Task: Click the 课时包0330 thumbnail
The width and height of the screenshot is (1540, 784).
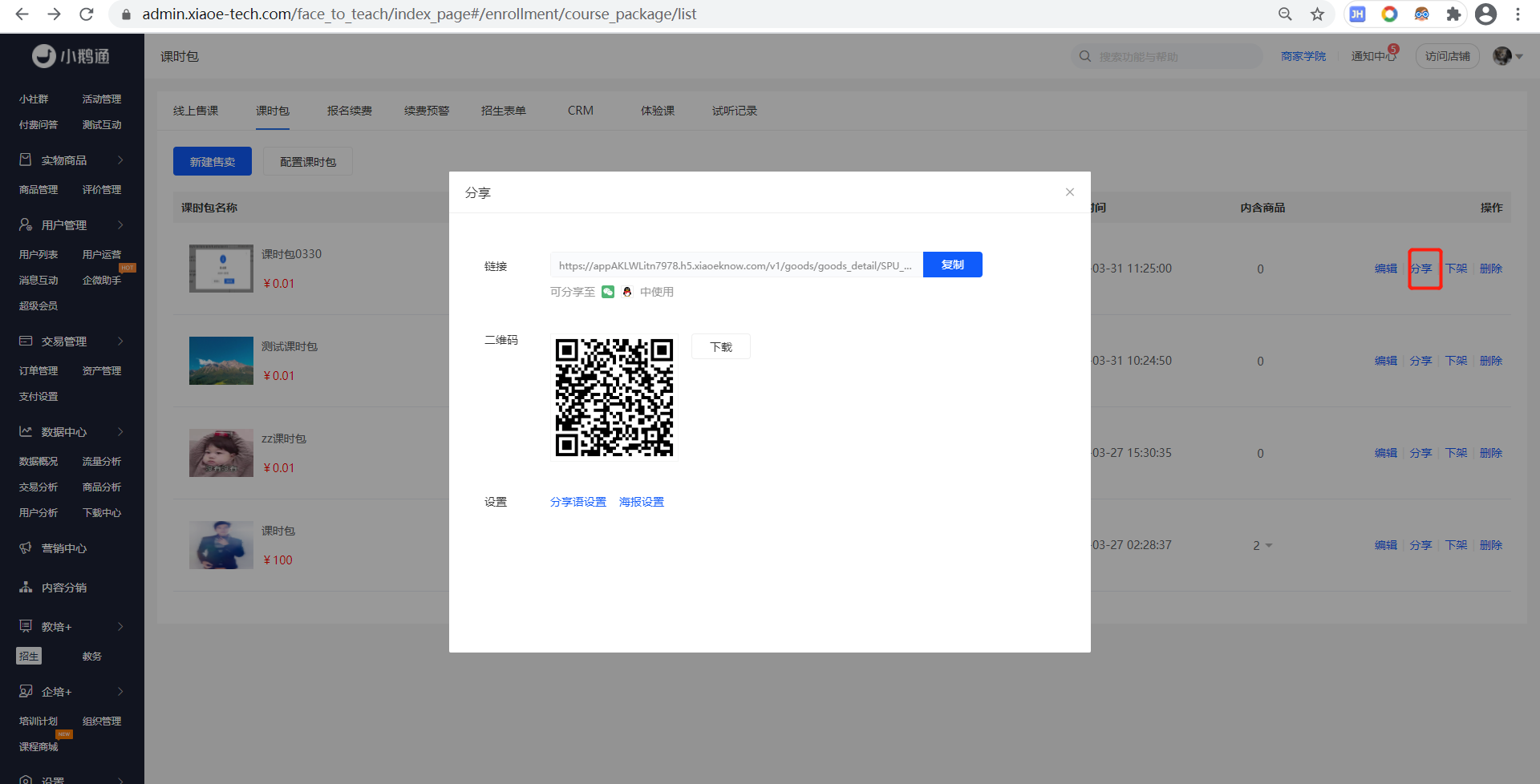Action: 221,269
